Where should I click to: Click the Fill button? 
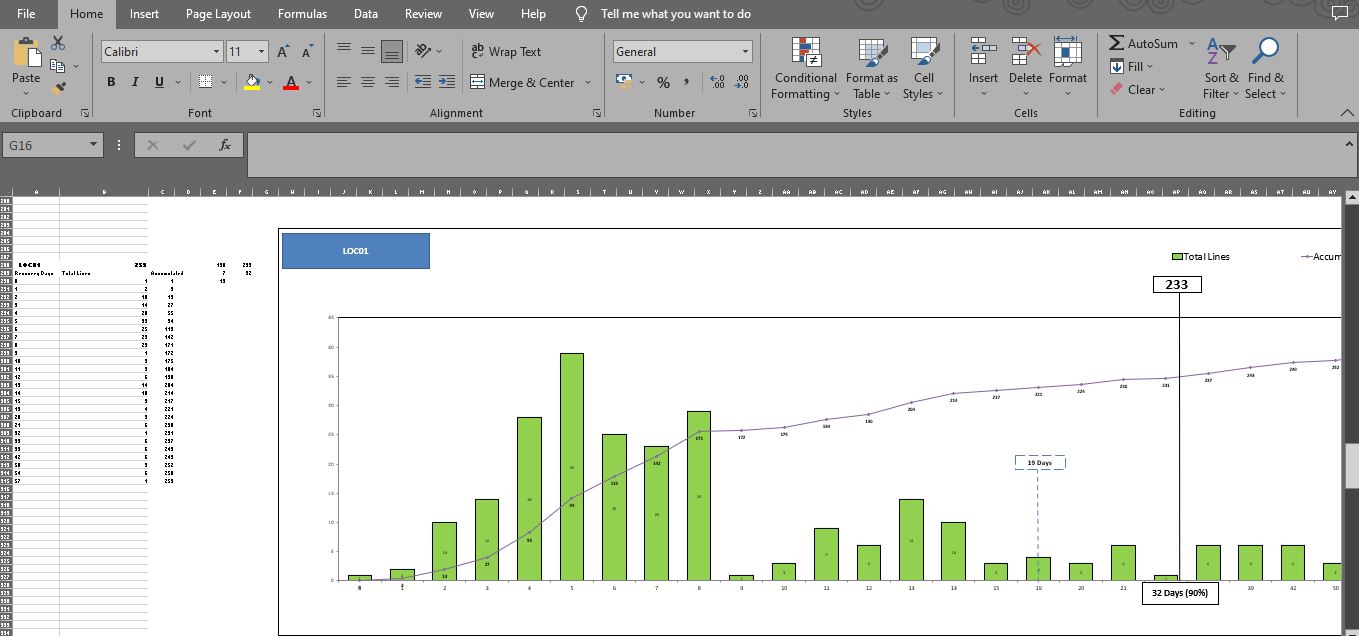coord(1131,66)
